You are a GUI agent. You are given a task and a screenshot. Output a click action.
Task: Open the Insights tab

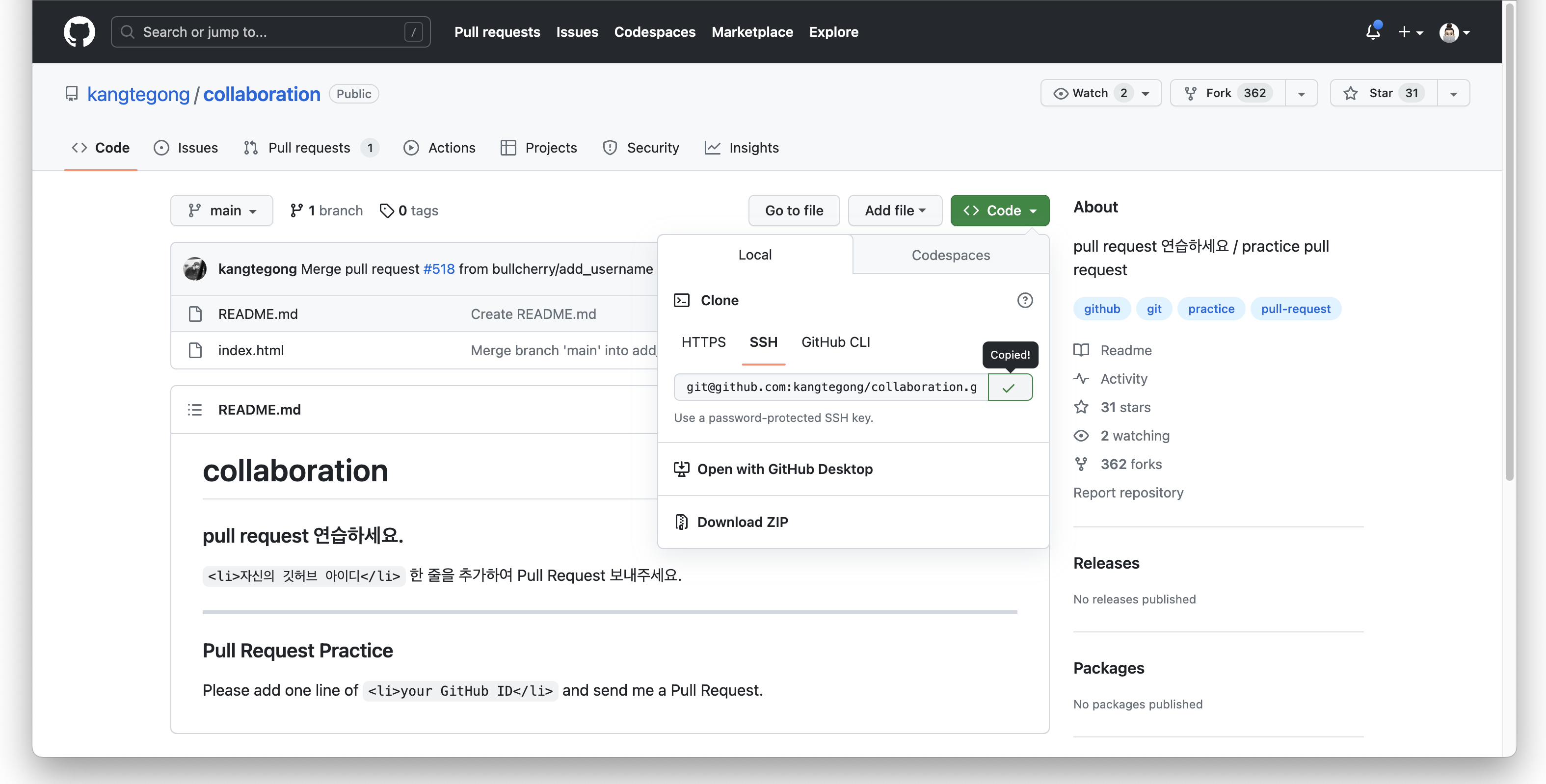click(x=742, y=148)
